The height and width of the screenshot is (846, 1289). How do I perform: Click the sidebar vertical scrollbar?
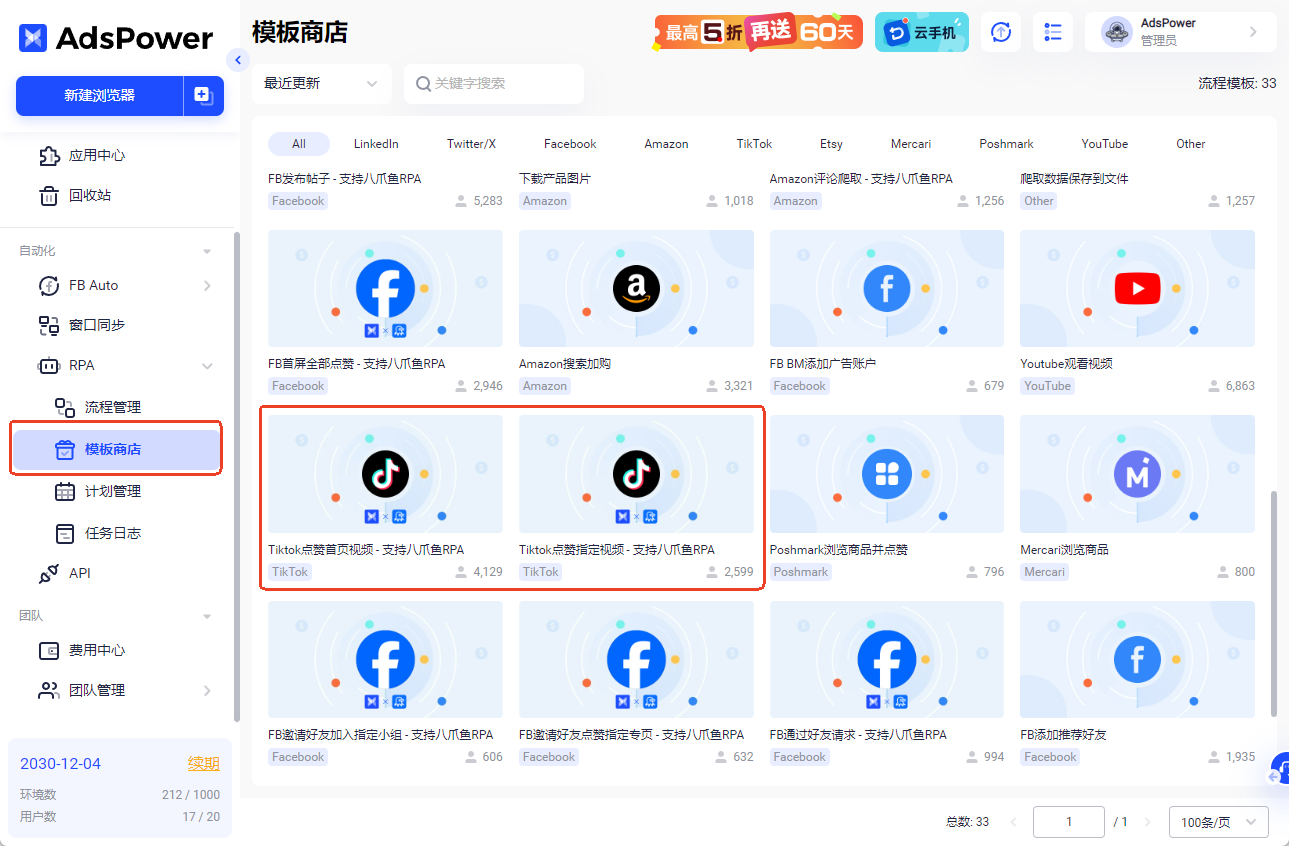click(x=237, y=476)
